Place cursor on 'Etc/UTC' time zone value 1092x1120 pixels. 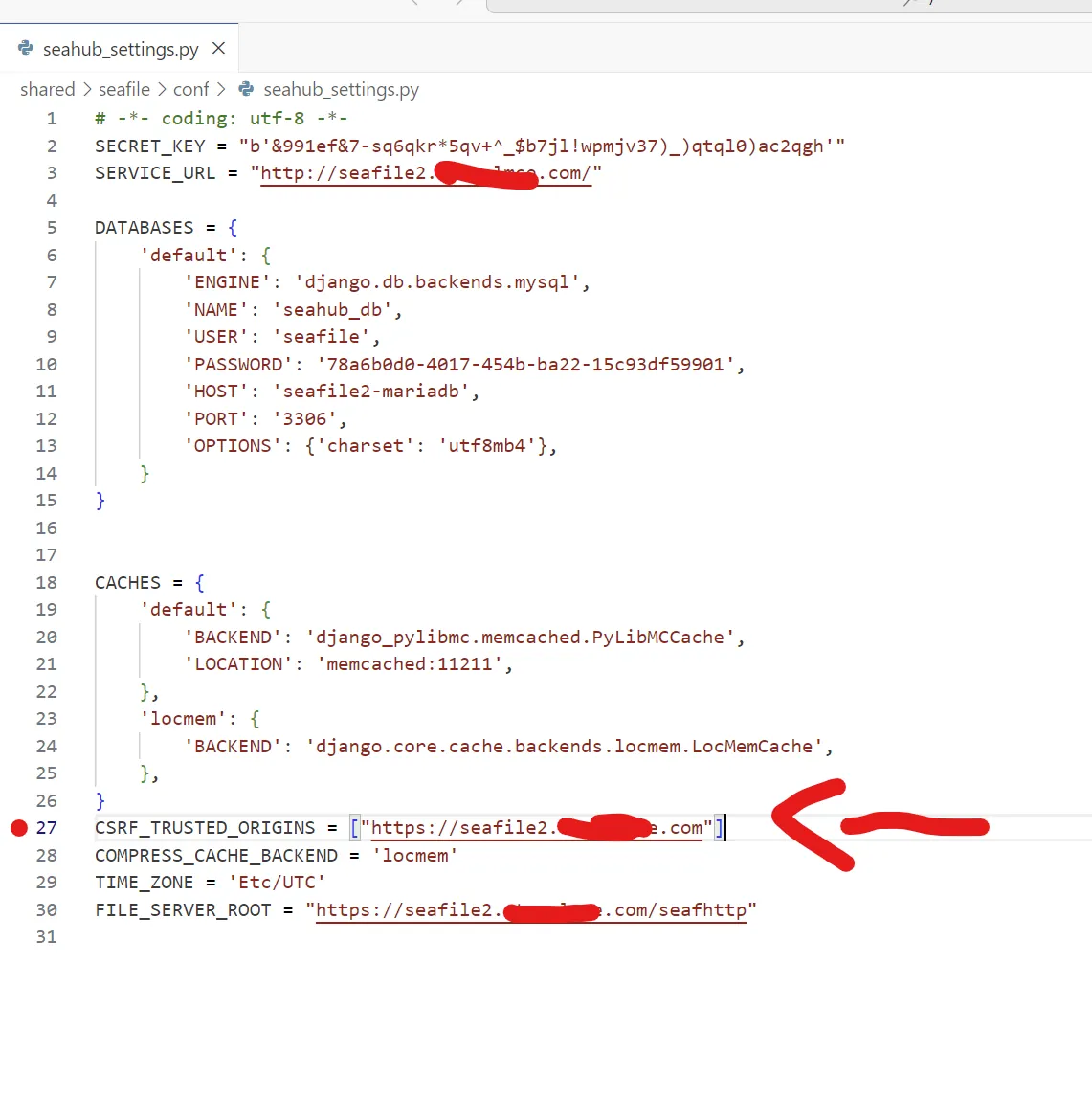click(x=277, y=883)
